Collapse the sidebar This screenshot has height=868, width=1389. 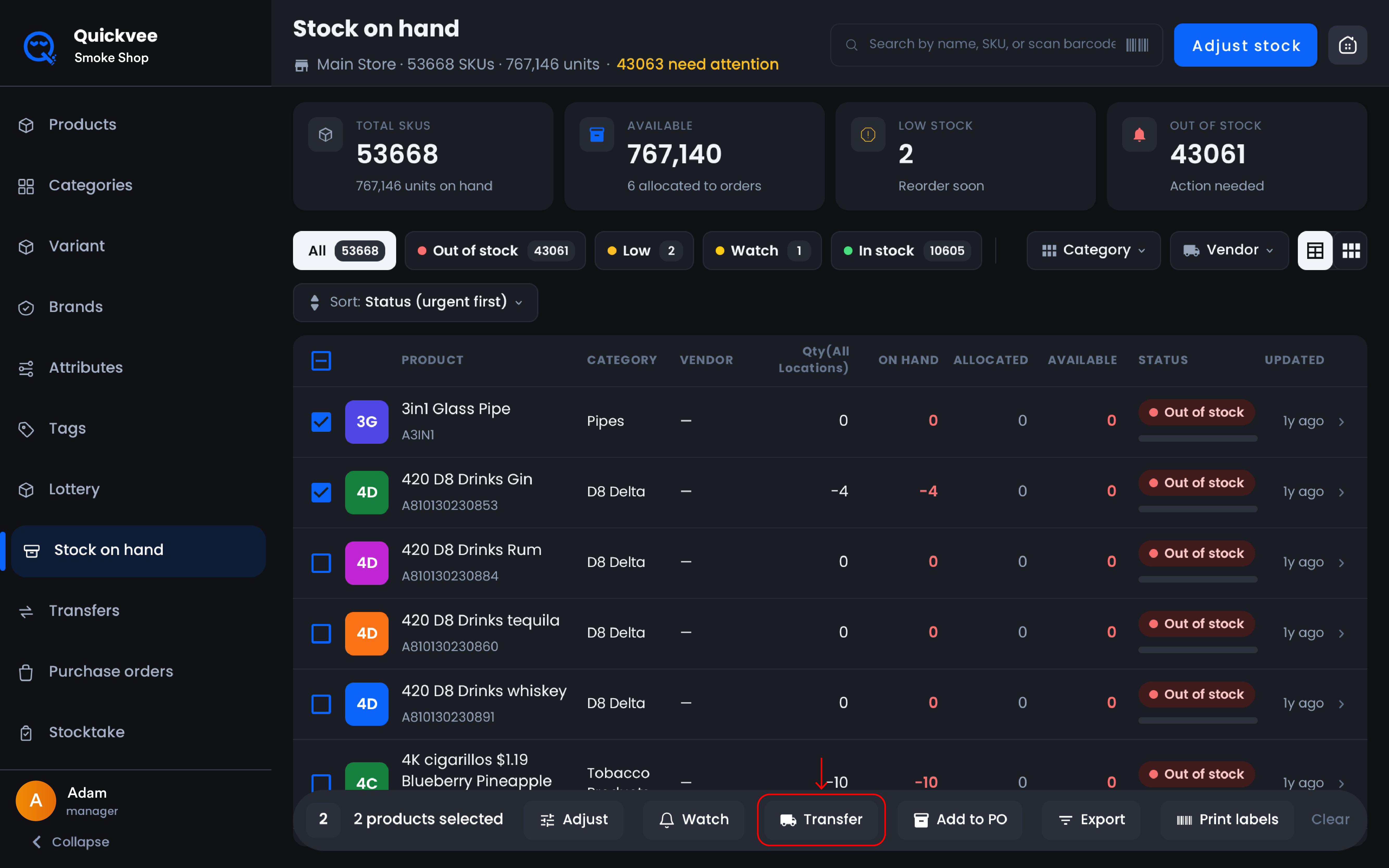click(71, 842)
